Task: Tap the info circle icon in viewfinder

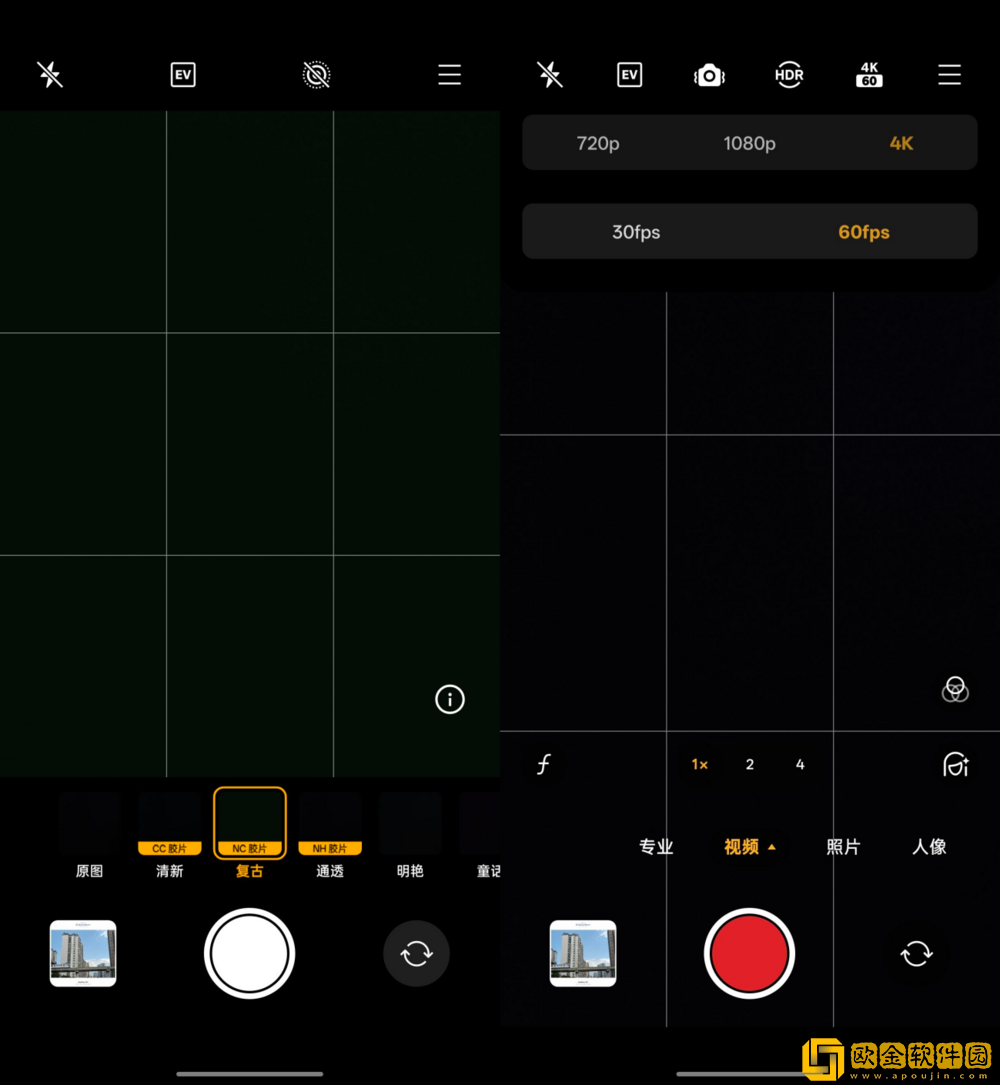Action: [450, 699]
